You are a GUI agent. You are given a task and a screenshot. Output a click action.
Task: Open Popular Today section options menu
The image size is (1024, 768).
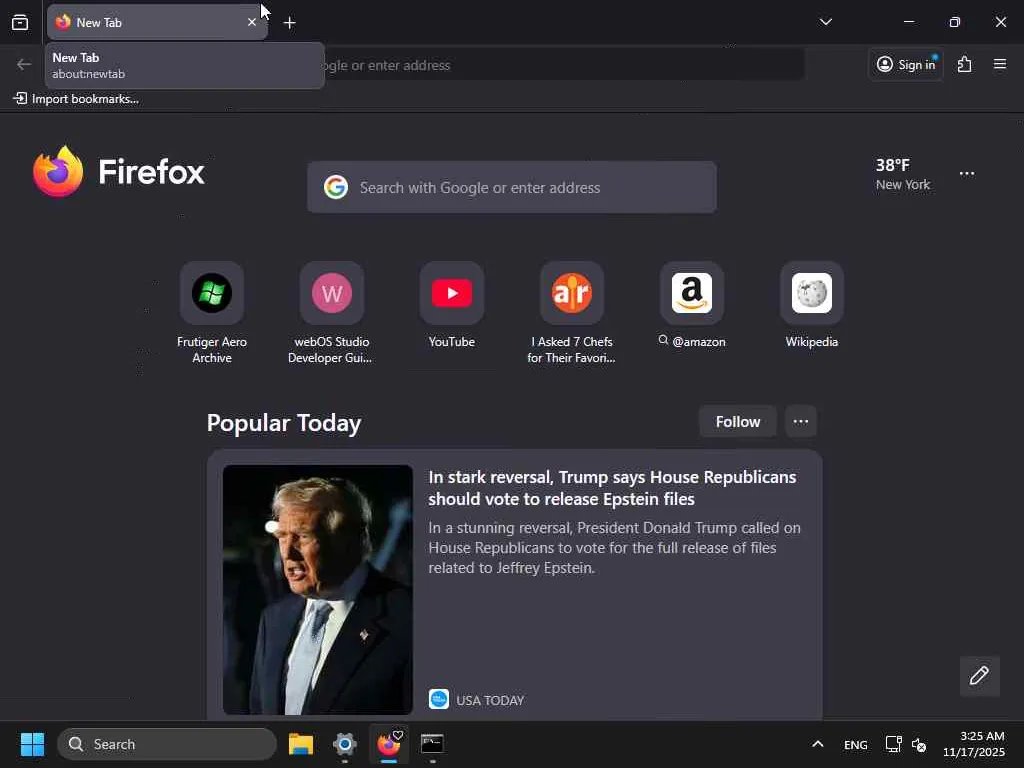[801, 422]
